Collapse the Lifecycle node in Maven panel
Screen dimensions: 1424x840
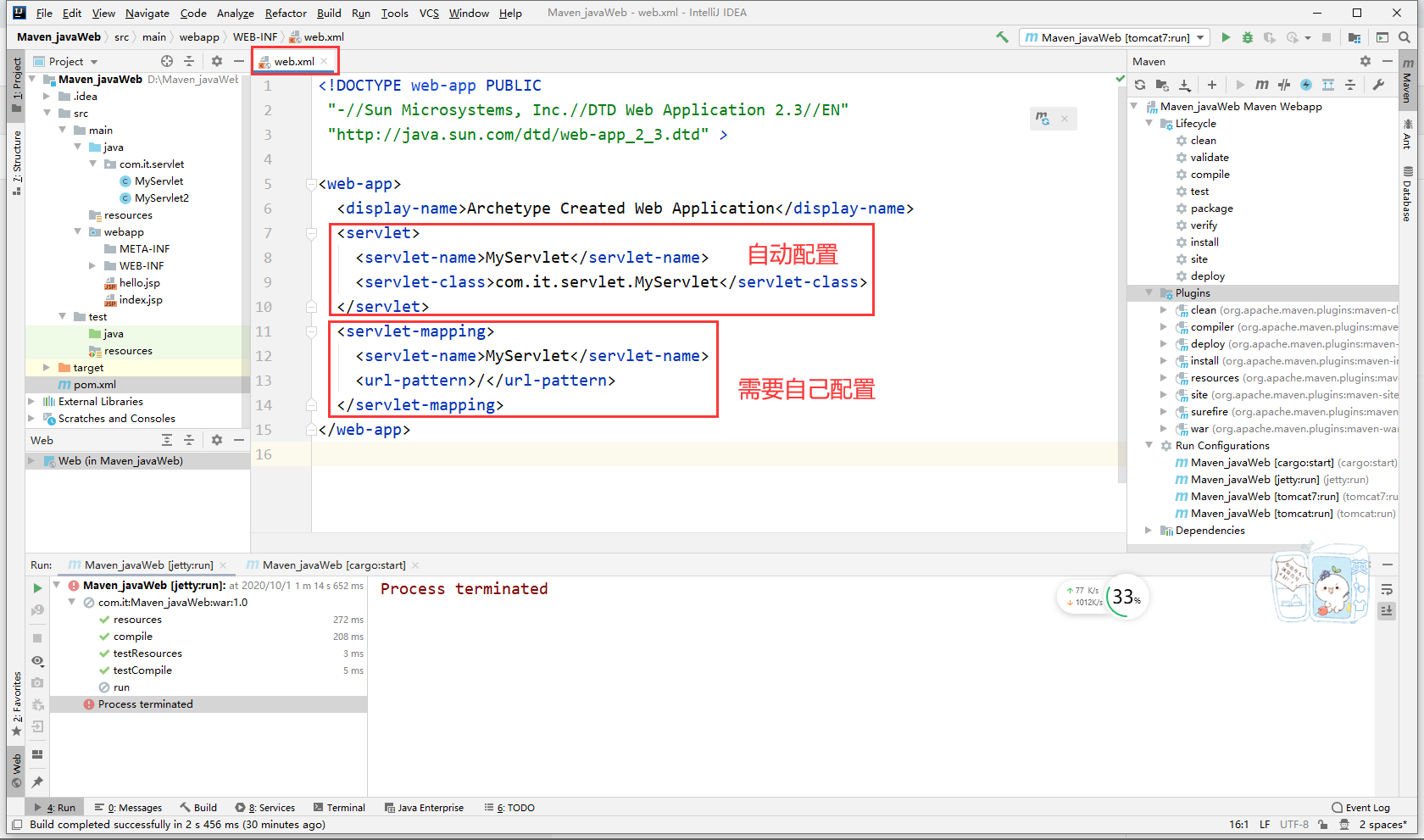point(1149,123)
